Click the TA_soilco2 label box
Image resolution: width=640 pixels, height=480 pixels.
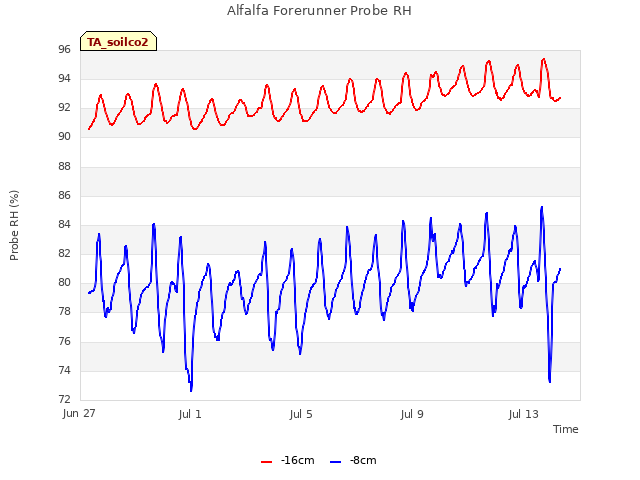pyautogui.click(x=118, y=41)
